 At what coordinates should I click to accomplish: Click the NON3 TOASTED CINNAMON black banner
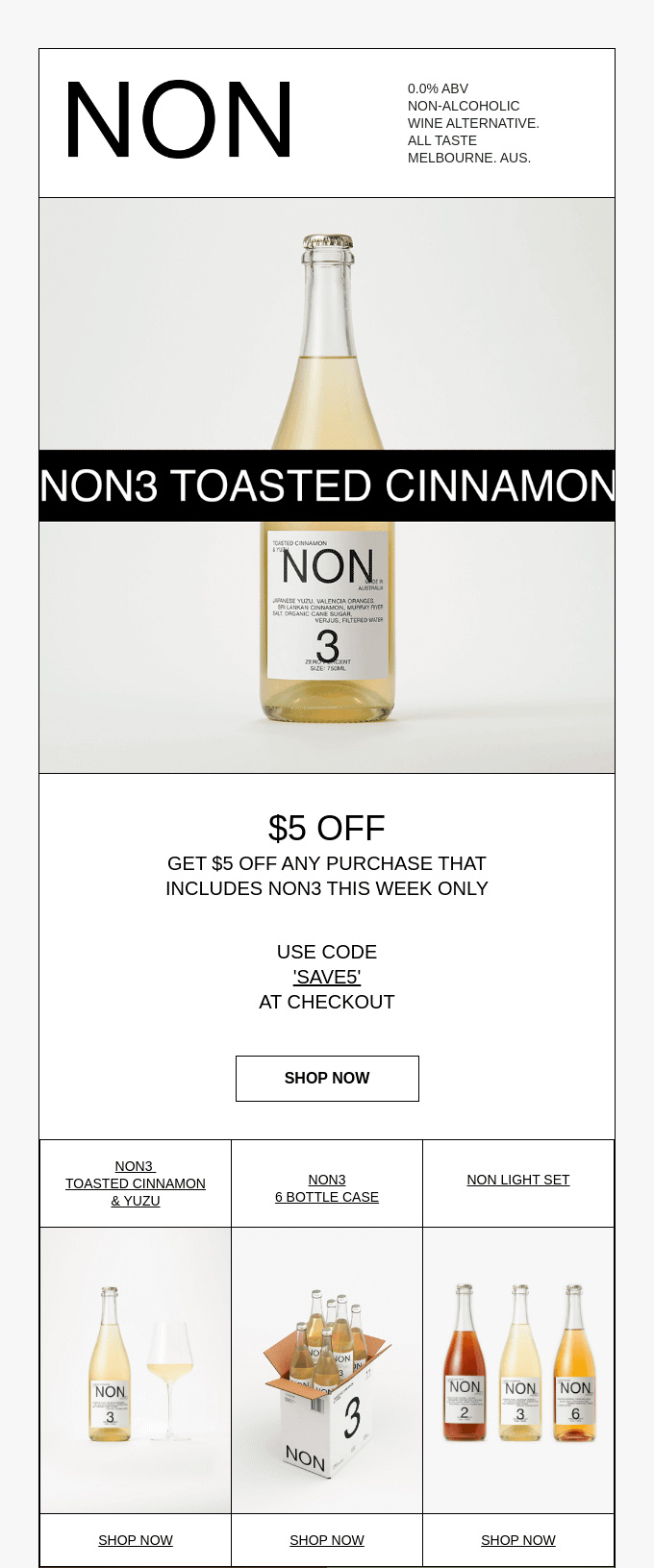[327, 485]
